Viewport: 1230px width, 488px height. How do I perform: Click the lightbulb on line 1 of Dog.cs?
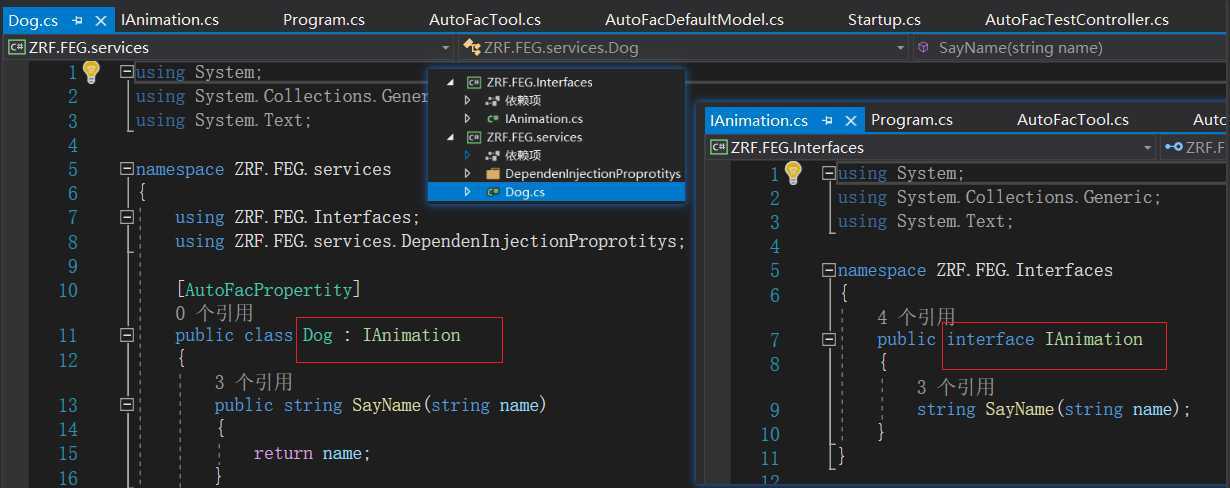[x=92, y=71]
